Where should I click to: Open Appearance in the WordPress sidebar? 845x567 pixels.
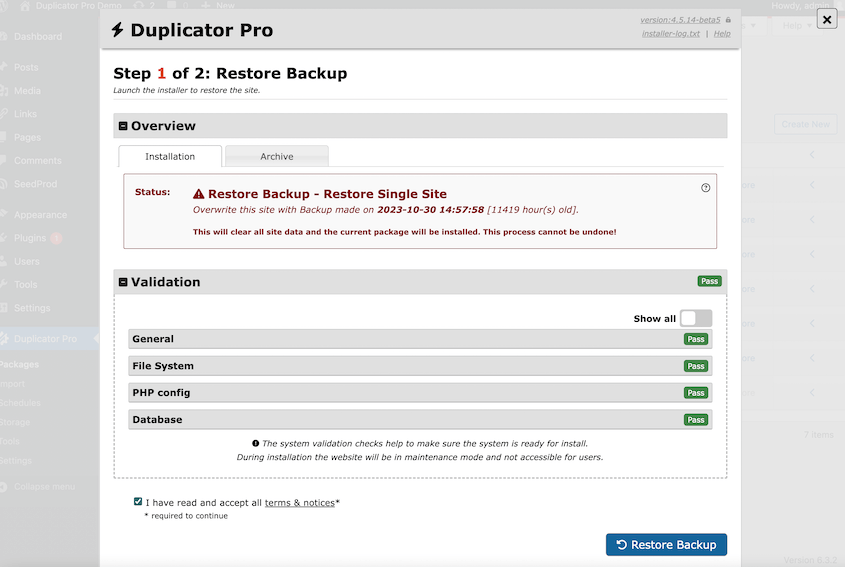point(40,215)
